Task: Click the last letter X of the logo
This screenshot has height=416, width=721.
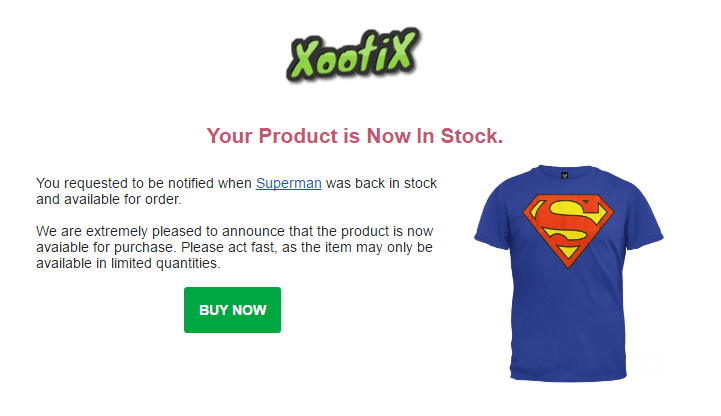Action: click(x=403, y=50)
